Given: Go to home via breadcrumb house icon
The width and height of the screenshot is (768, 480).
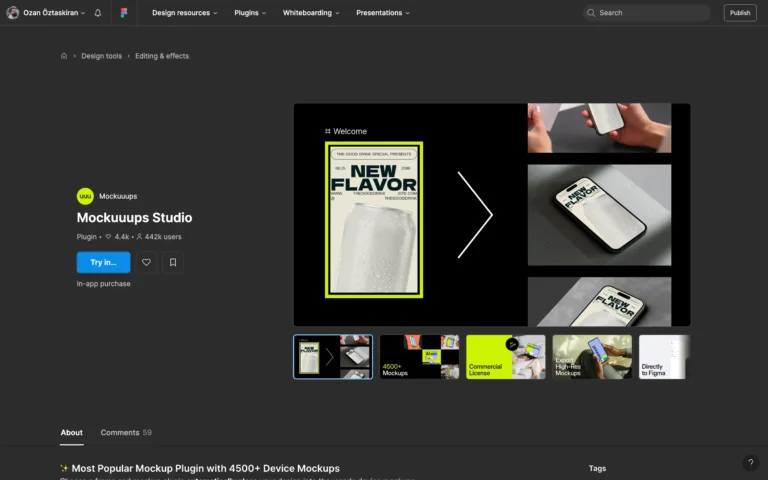Looking at the screenshot, I should (x=64, y=56).
